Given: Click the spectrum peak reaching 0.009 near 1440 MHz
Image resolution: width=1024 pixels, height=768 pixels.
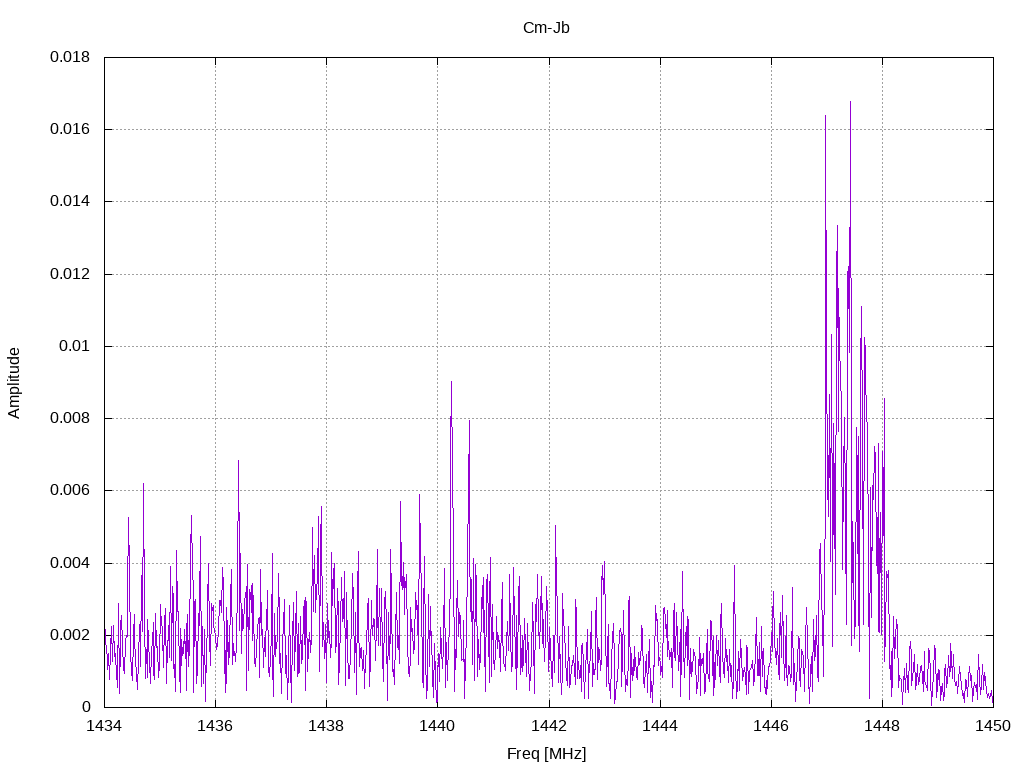Looking at the screenshot, I should pyautogui.click(x=451, y=383).
